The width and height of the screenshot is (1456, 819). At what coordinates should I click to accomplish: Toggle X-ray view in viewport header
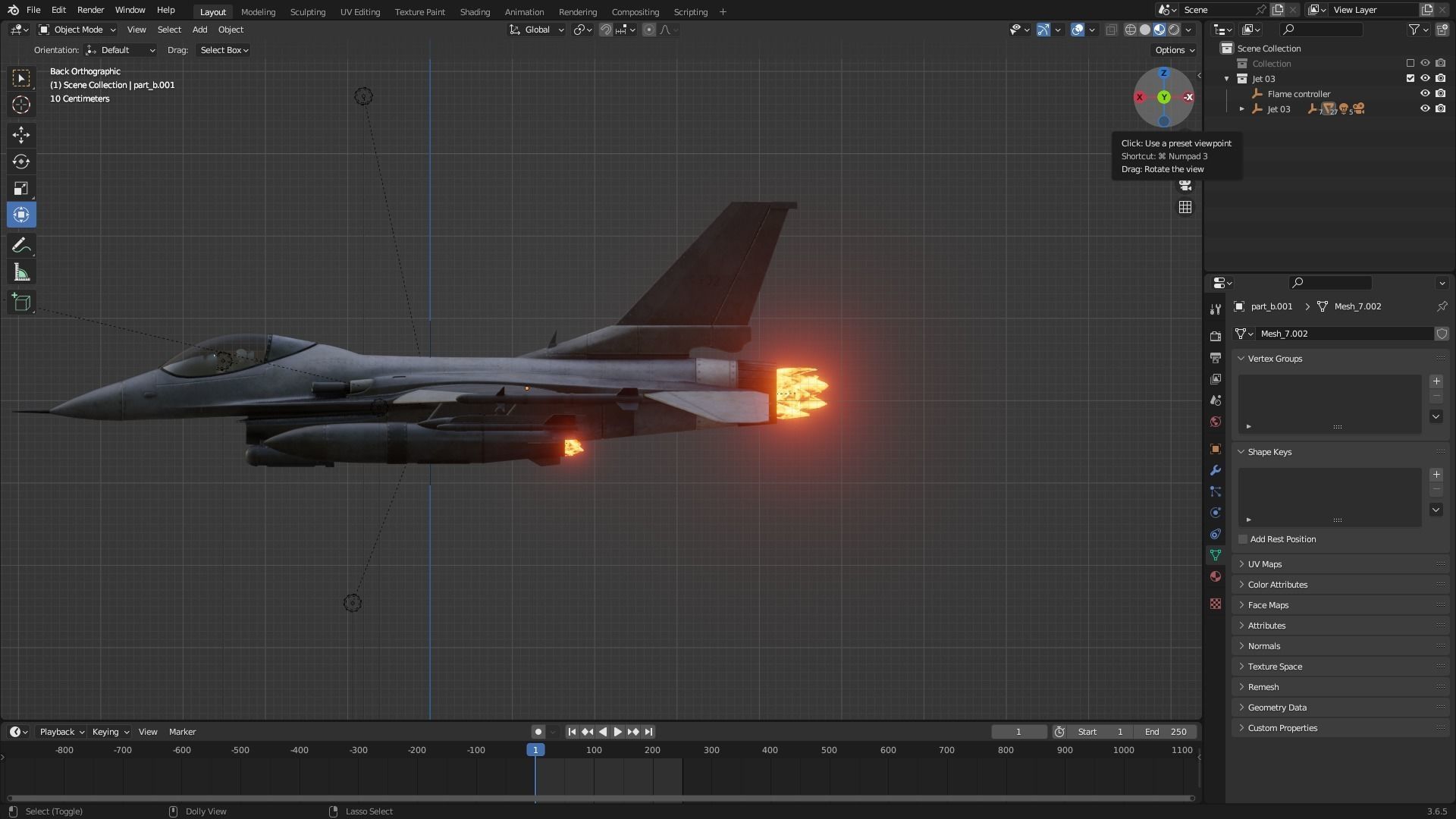tap(1111, 30)
